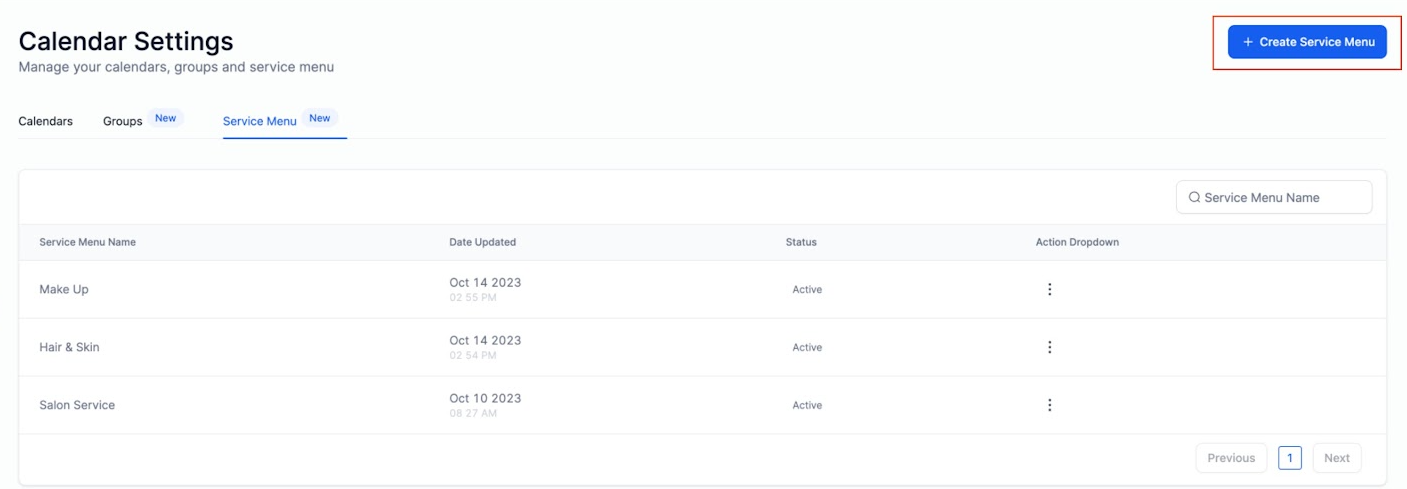Open three-dot actions for Hair & Skin
Image resolution: width=1407 pixels, height=489 pixels.
click(x=1049, y=347)
